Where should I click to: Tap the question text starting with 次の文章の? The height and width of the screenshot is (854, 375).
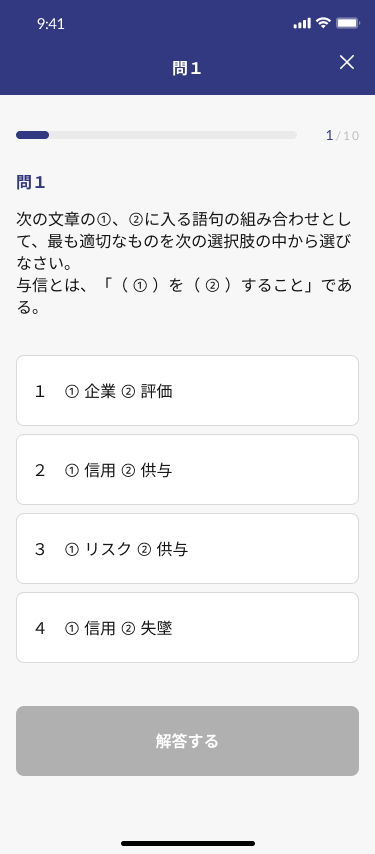click(x=184, y=243)
